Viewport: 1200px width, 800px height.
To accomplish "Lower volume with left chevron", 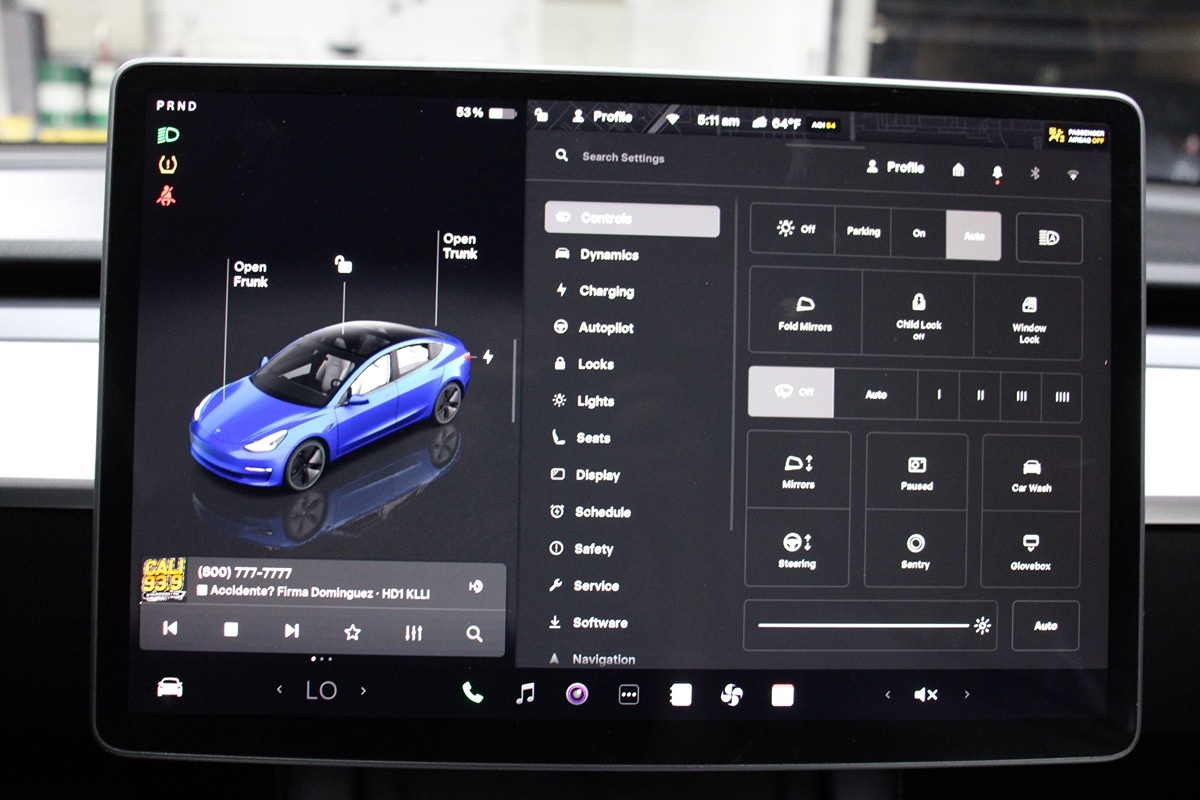I will pyautogui.click(x=887, y=694).
